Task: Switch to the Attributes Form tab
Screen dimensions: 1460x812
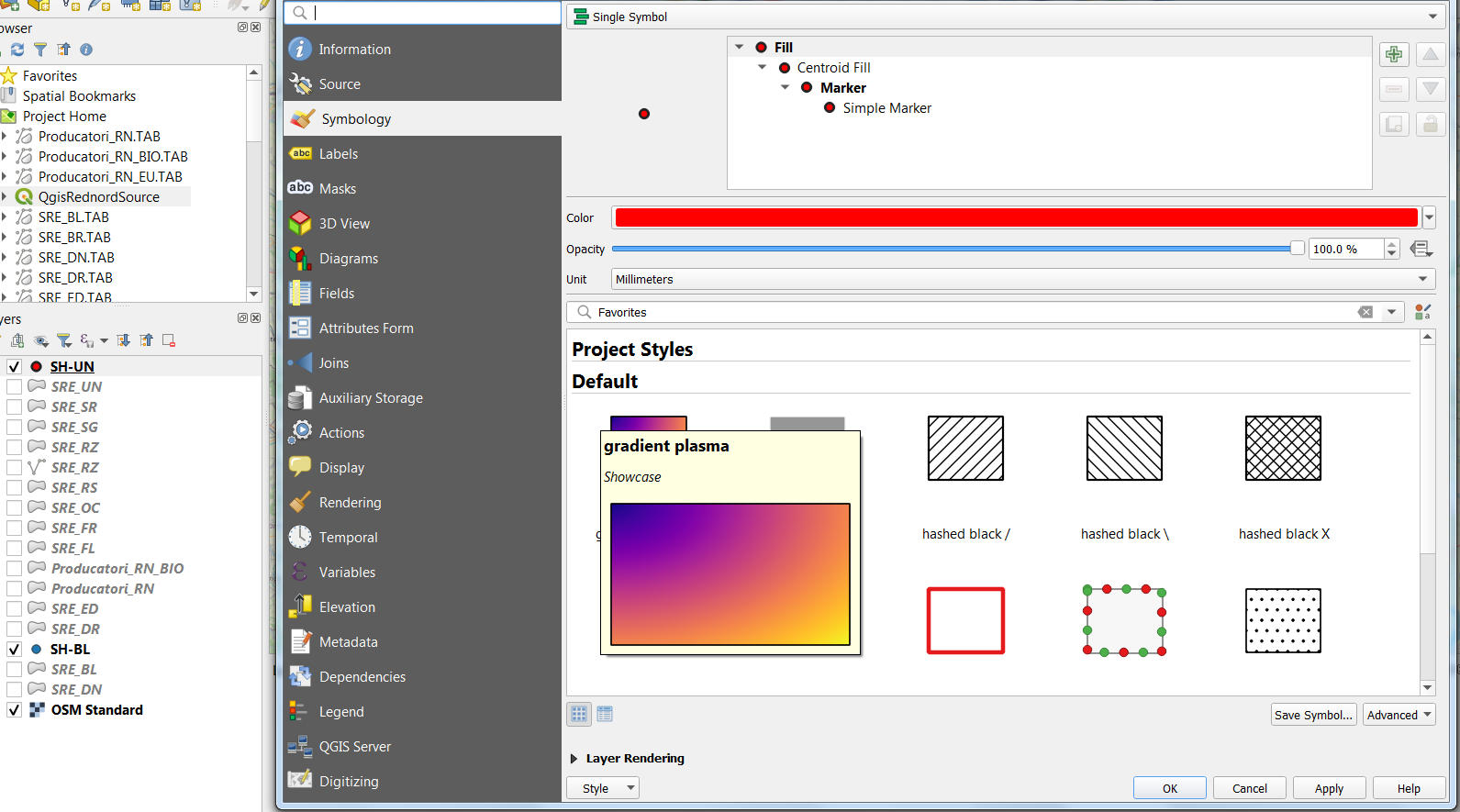Action: pyautogui.click(x=365, y=328)
